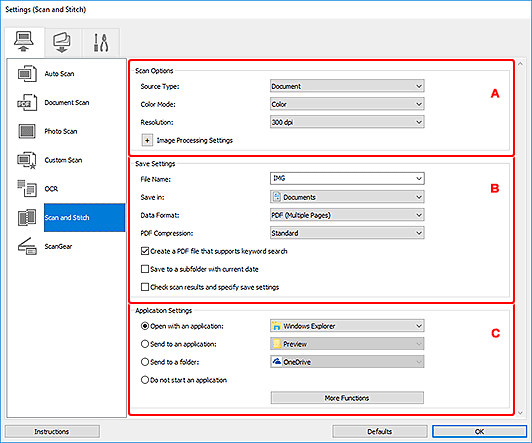This screenshot has height=443, width=532.
Task: Click the Defaults button
Action: pos(380,431)
